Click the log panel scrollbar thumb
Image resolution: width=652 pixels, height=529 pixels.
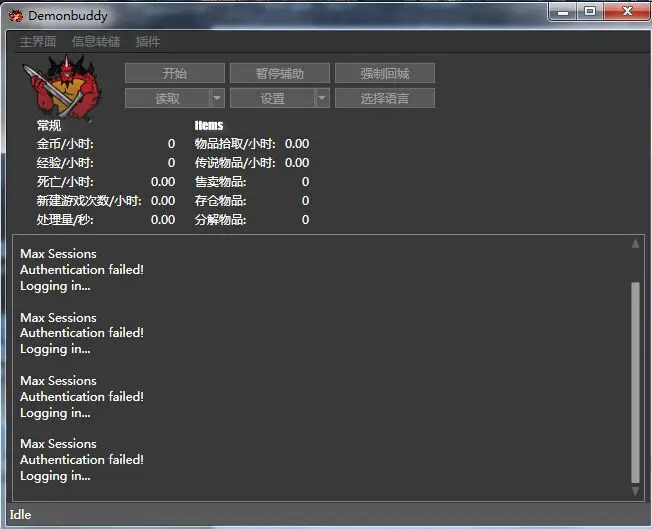pos(635,380)
